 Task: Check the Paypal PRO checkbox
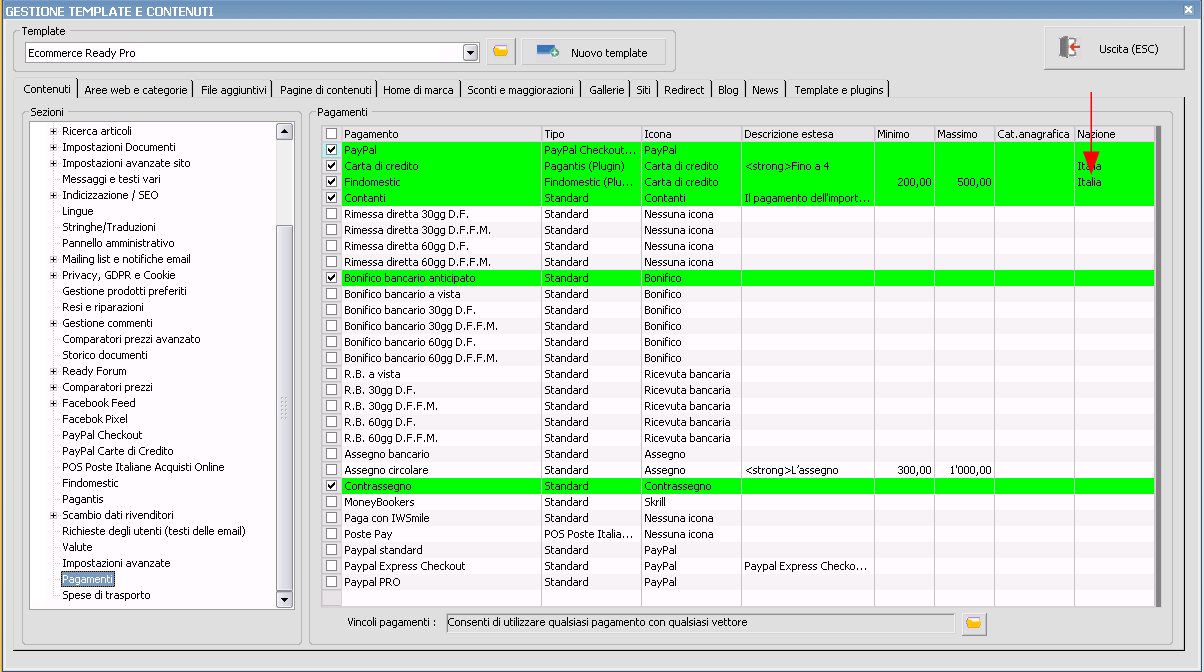tap(332, 582)
